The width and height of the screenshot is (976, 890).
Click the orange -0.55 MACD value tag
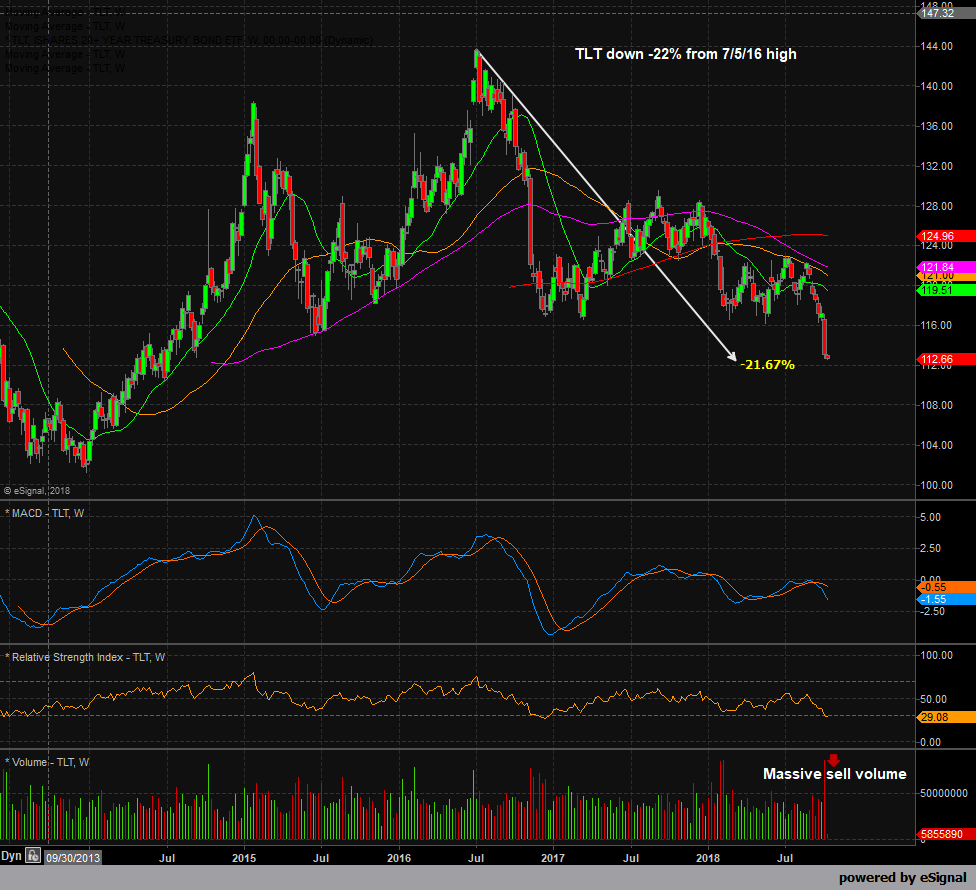[946, 587]
